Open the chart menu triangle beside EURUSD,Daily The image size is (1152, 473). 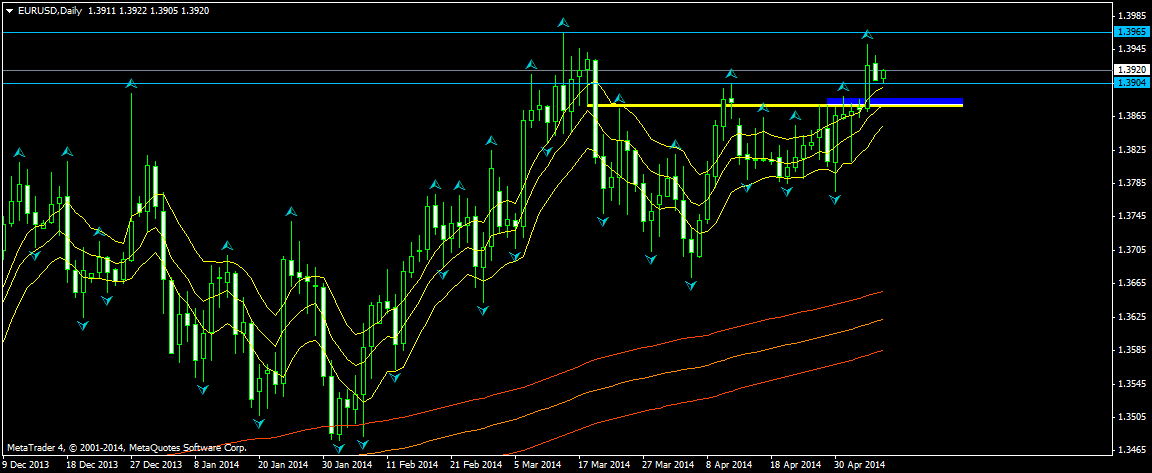pos(9,12)
